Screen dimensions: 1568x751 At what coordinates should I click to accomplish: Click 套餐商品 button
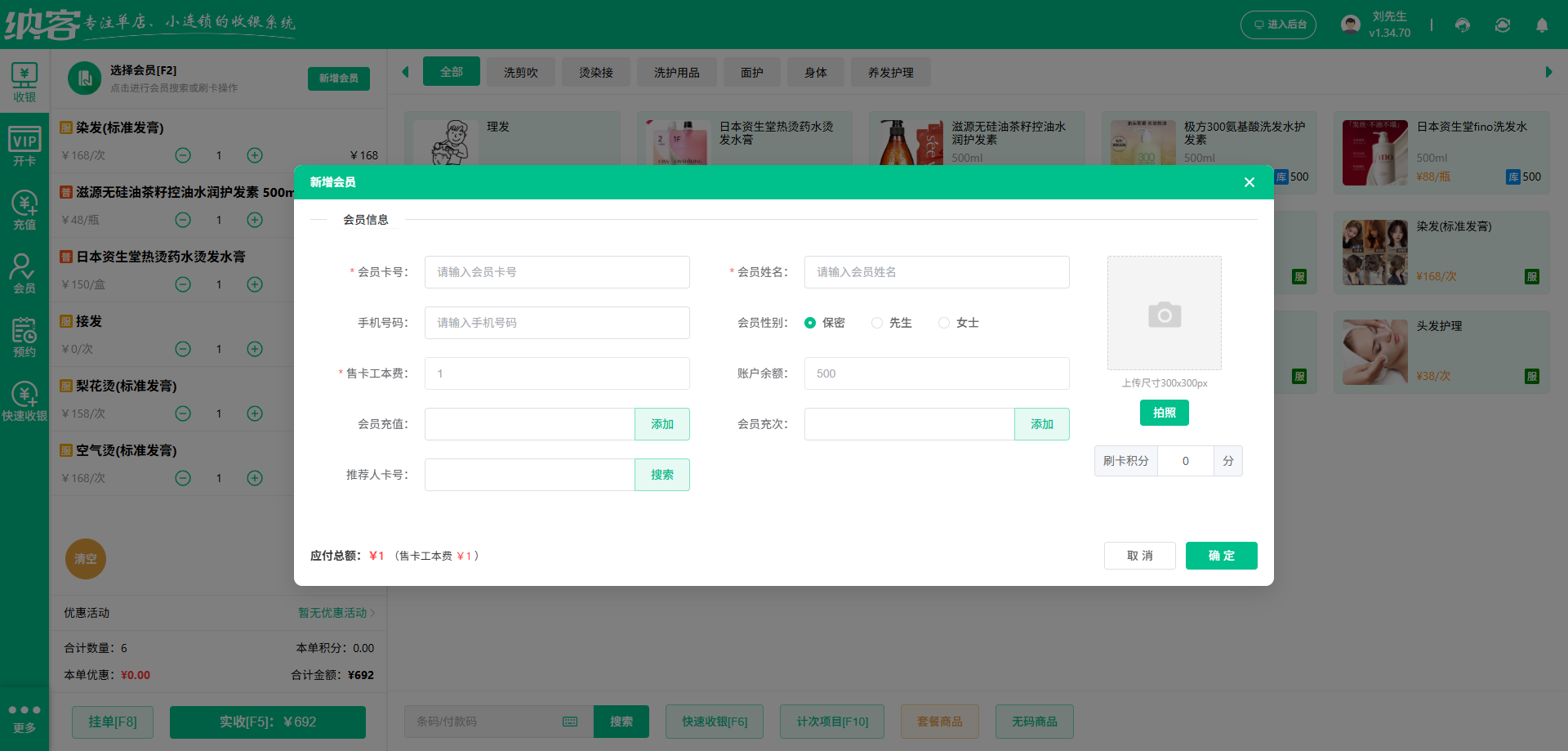coord(940,722)
